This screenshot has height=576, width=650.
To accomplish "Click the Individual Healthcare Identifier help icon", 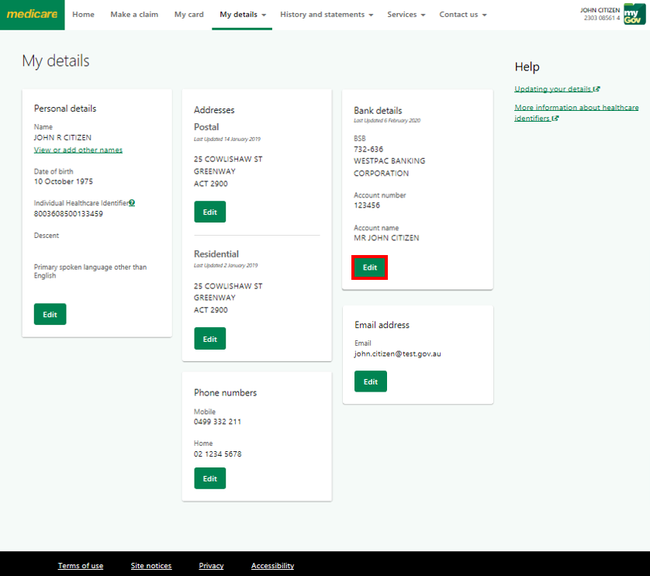I will tap(132, 203).
